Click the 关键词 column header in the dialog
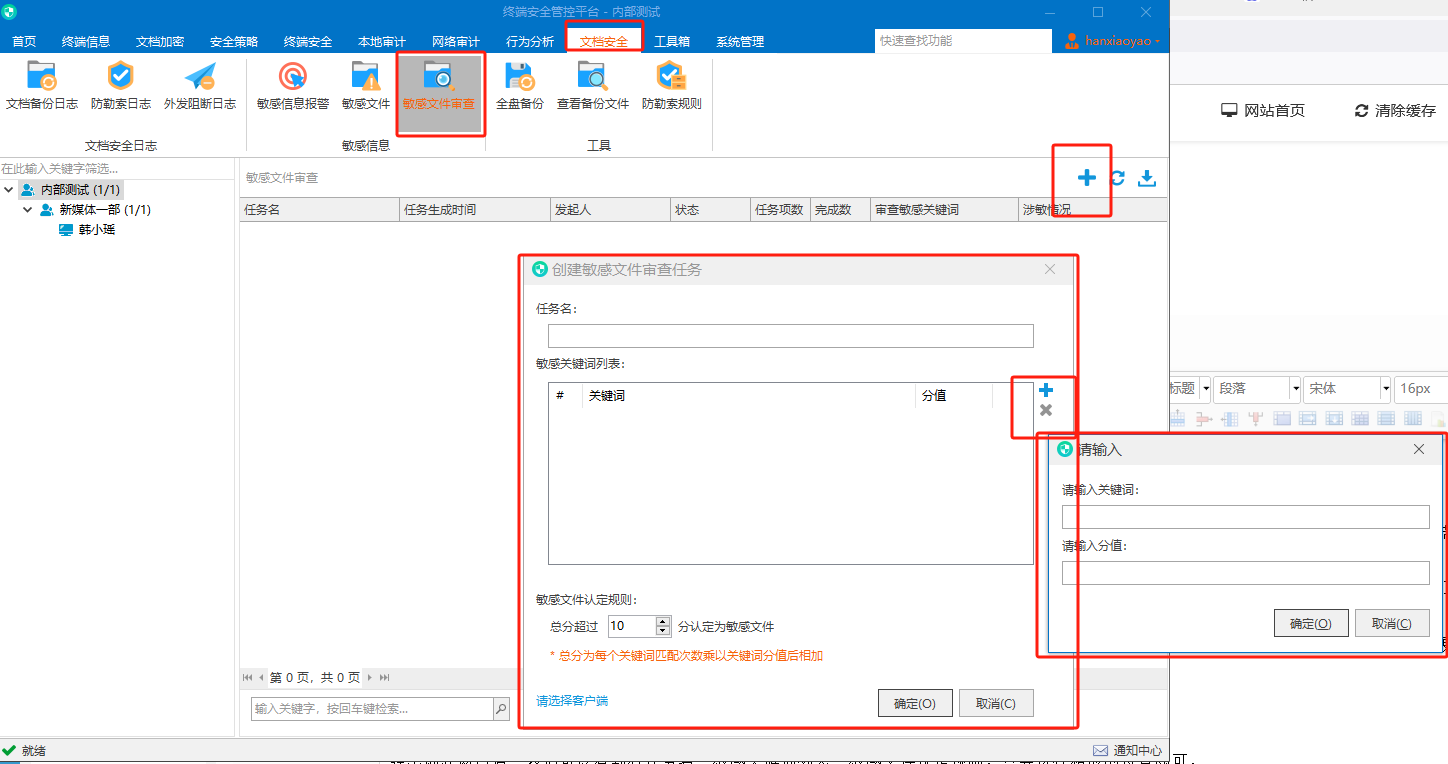The height and width of the screenshot is (764, 1448). click(748, 396)
